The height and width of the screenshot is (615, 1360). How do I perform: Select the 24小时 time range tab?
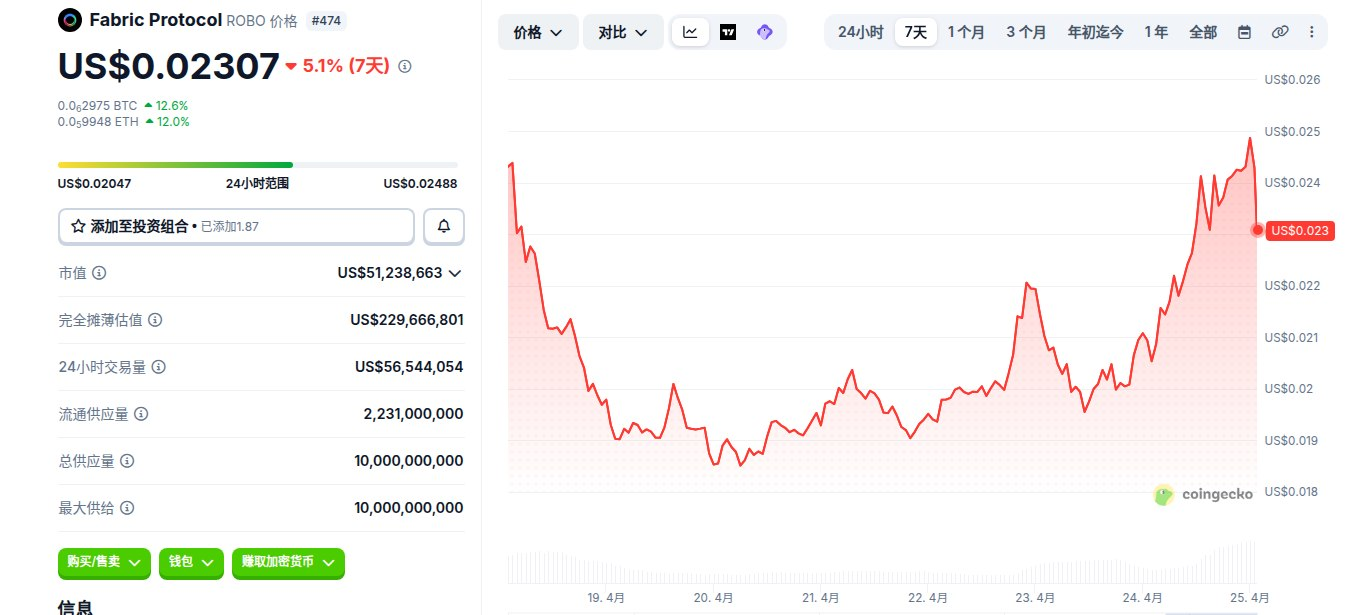pyautogui.click(x=860, y=32)
